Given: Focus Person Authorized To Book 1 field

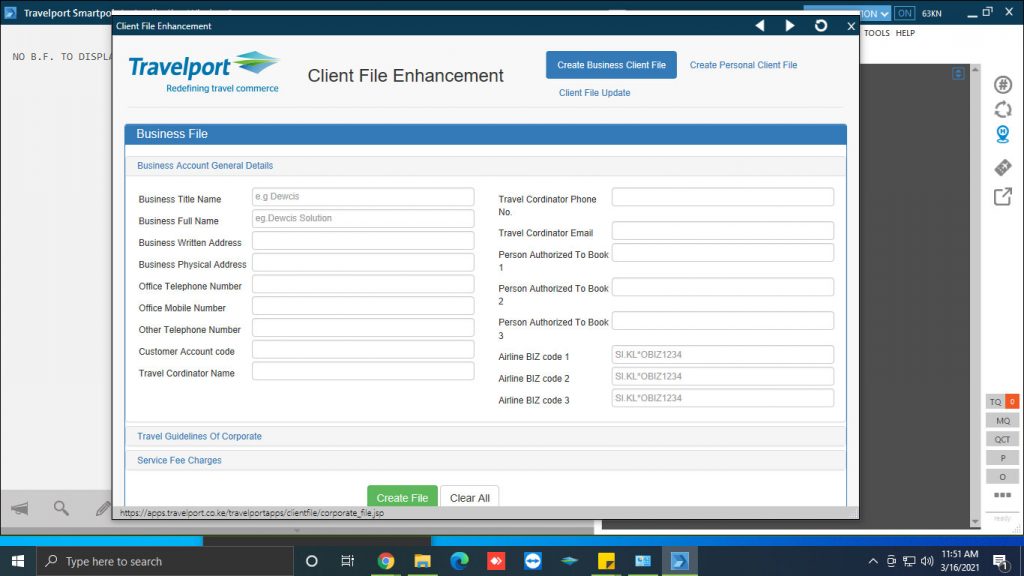Looking at the screenshot, I should click(x=722, y=253).
